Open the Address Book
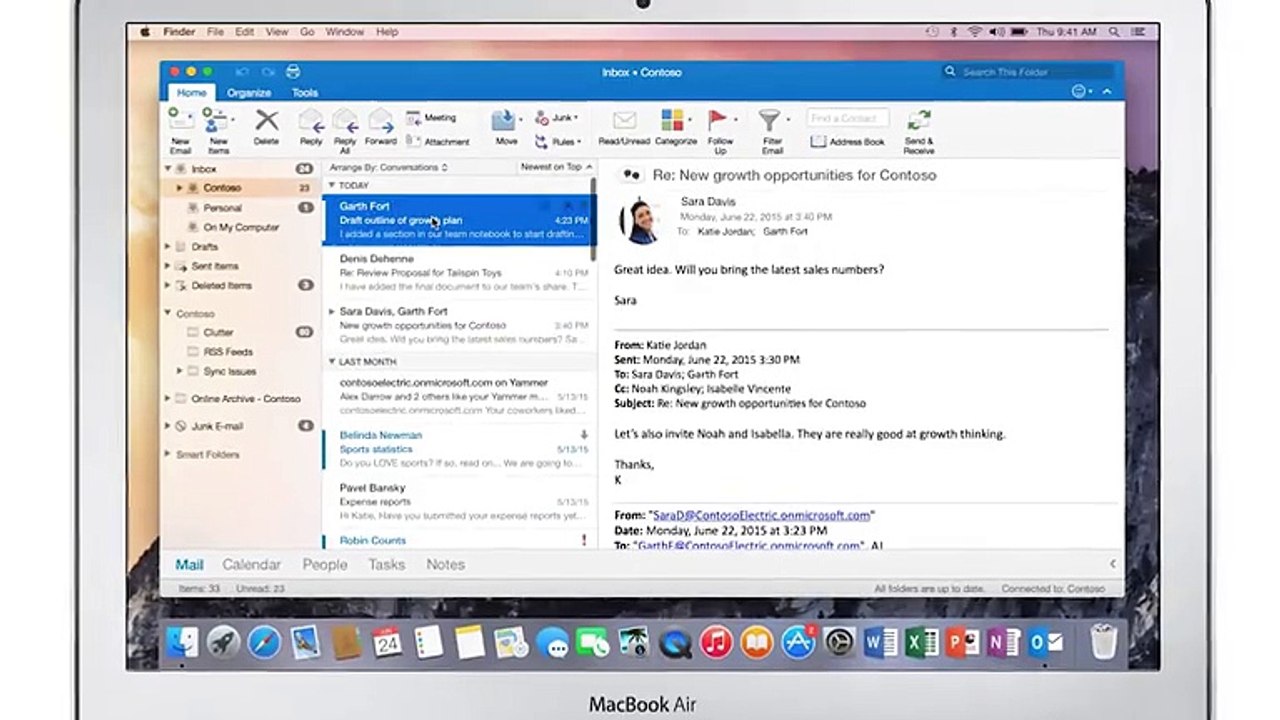This screenshot has height=720, width=1280. coord(847,142)
